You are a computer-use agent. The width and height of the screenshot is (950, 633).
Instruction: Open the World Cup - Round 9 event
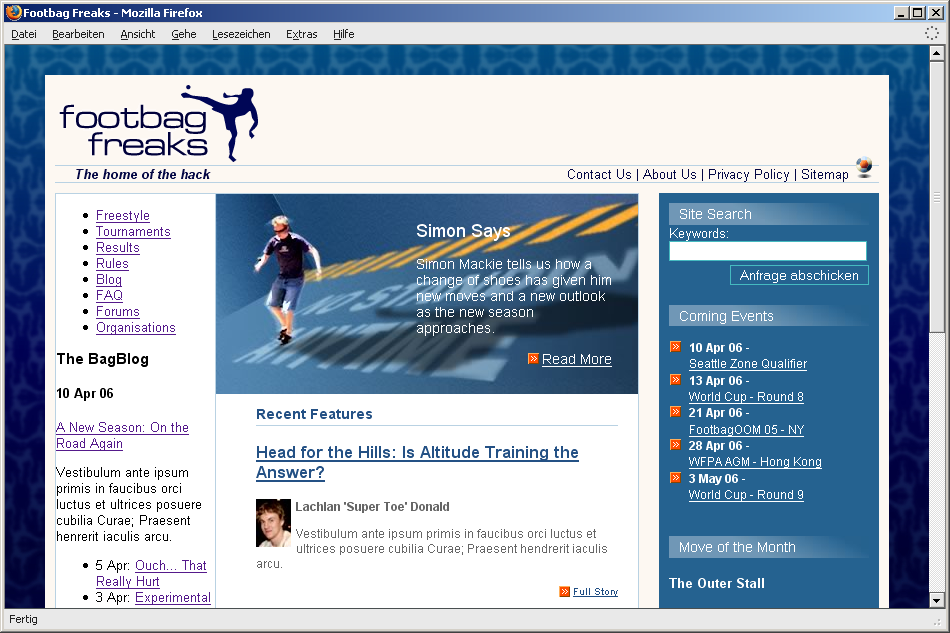pos(746,494)
